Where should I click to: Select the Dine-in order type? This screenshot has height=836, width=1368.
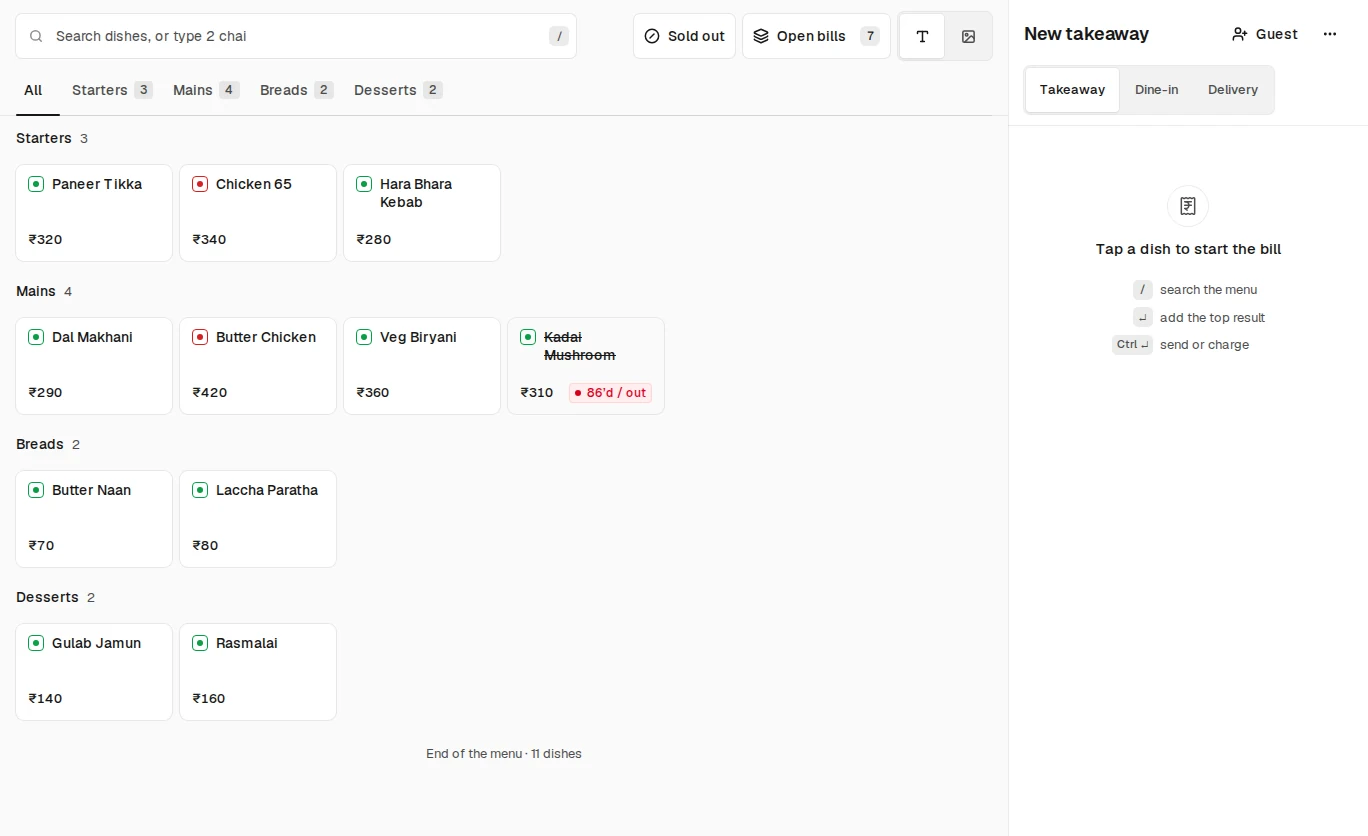1156,90
